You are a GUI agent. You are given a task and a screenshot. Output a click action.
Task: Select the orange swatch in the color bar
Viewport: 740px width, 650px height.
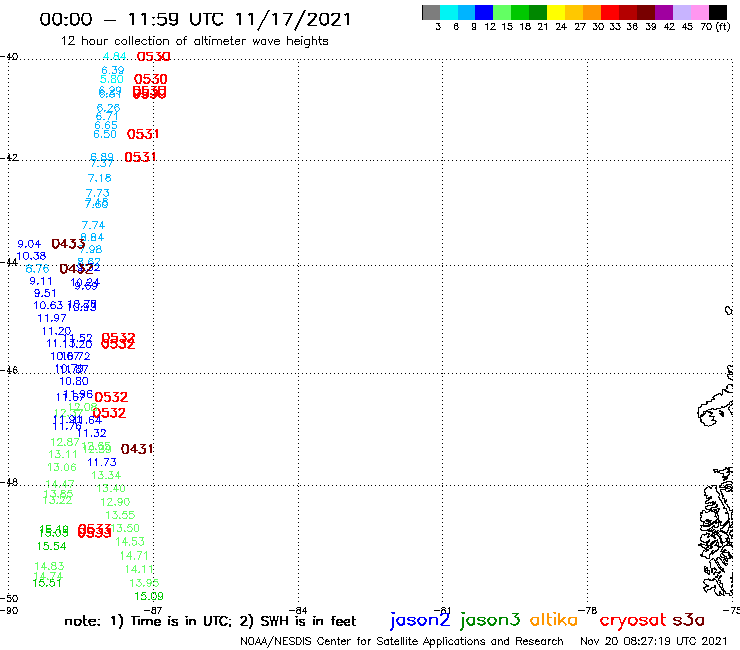click(592, 12)
